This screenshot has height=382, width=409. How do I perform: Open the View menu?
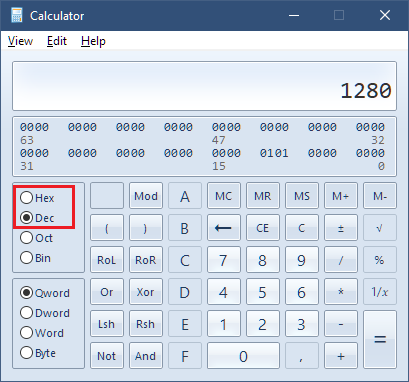coord(20,41)
